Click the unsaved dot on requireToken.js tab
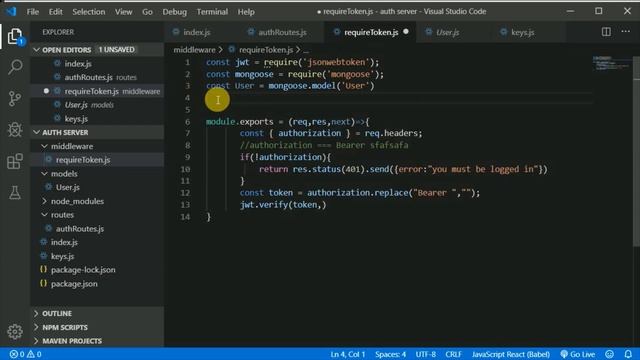The width and height of the screenshot is (640, 360). click(406, 31)
